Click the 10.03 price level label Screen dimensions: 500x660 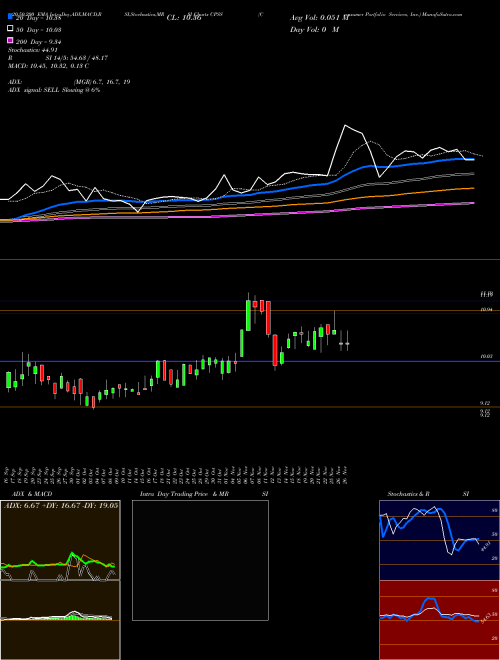(x=487, y=356)
